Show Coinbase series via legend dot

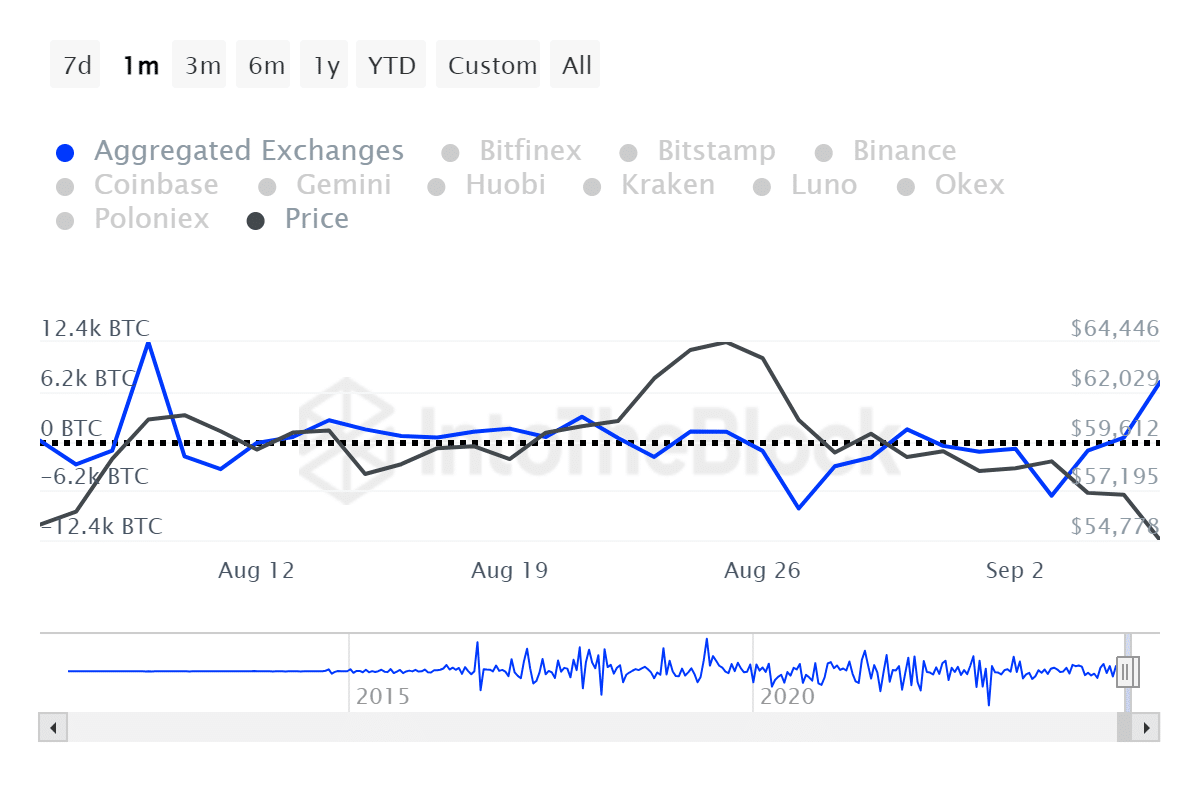point(65,187)
